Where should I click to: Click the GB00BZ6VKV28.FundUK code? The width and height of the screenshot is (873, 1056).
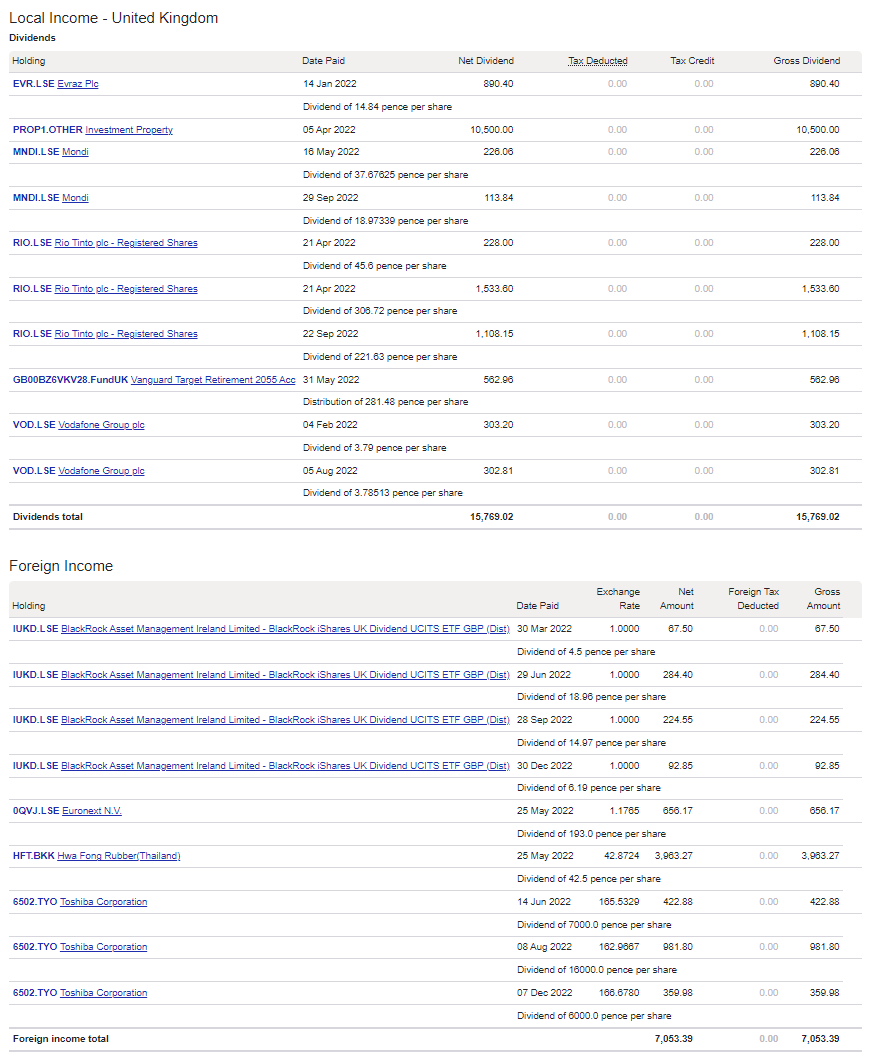tap(70, 379)
